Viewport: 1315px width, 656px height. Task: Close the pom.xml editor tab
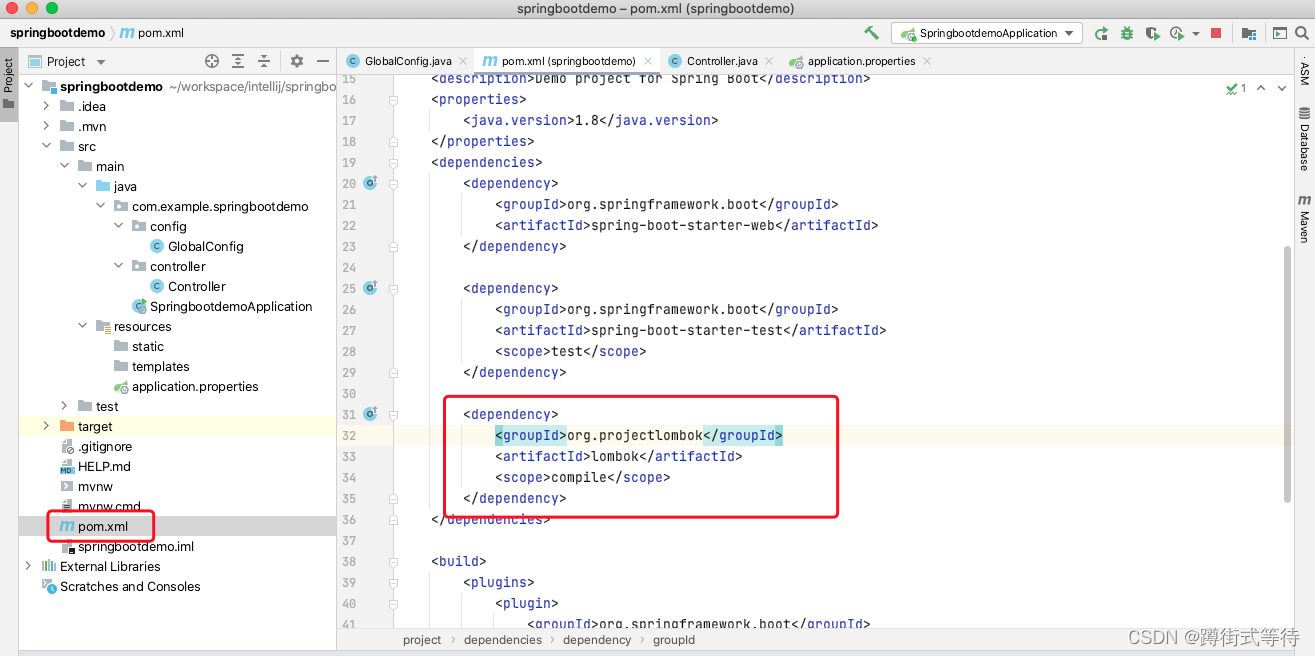(648, 61)
